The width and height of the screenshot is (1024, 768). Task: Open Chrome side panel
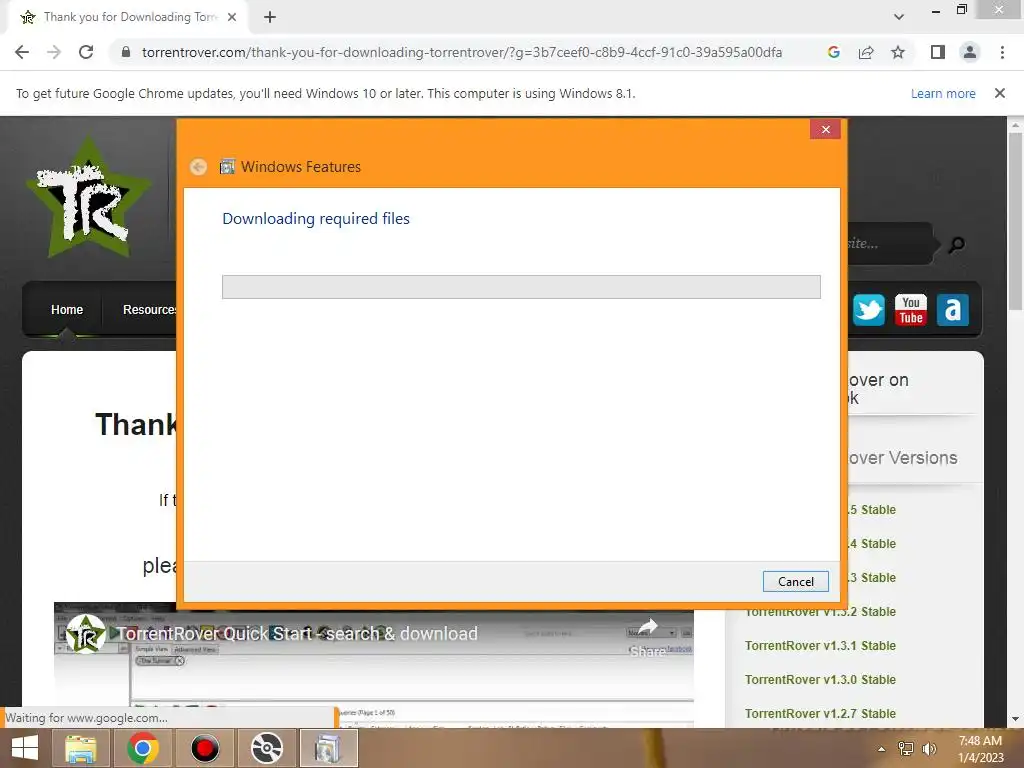tap(938, 52)
